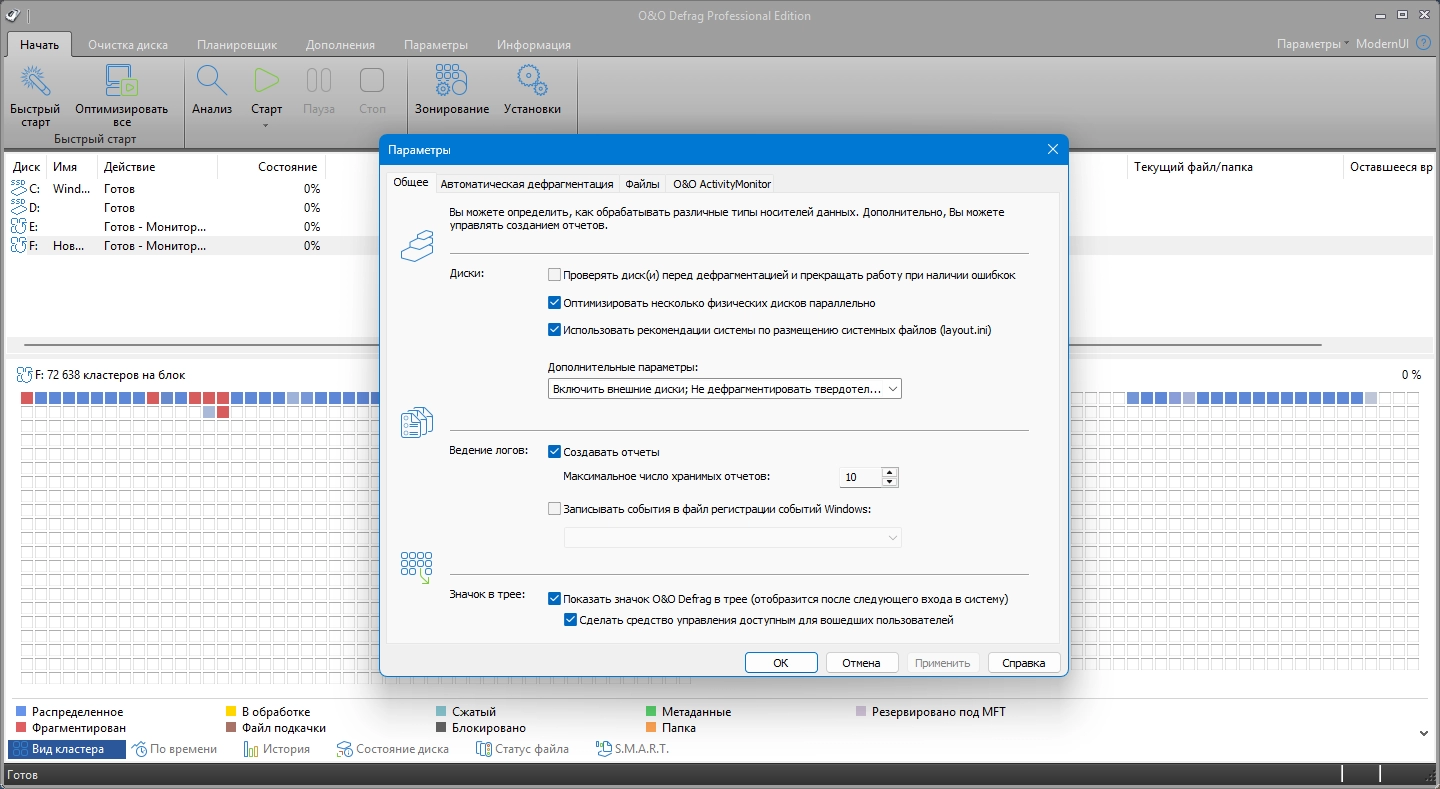The width and height of the screenshot is (1440, 789).
Task: Click the green Старт play icon
Action: (x=266, y=80)
